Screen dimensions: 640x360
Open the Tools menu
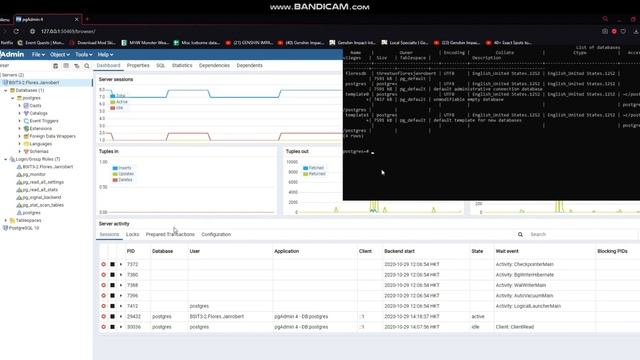click(84, 55)
